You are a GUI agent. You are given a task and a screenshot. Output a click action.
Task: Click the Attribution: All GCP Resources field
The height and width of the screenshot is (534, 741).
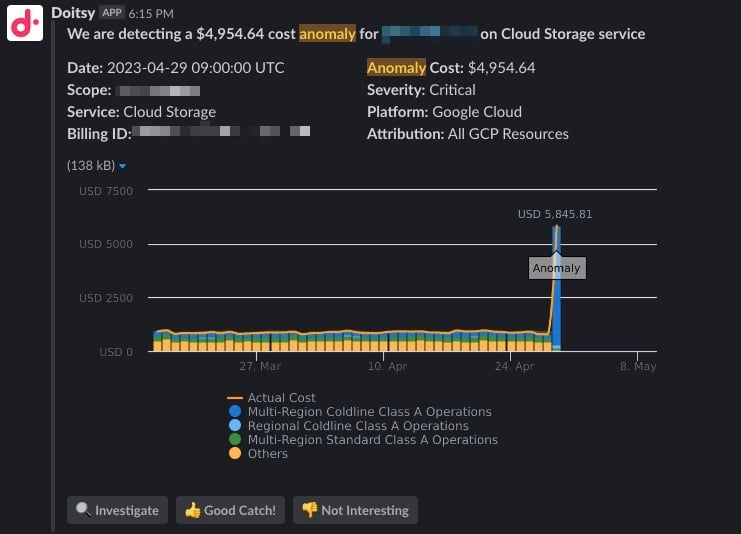pyautogui.click(x=468, y=134)
